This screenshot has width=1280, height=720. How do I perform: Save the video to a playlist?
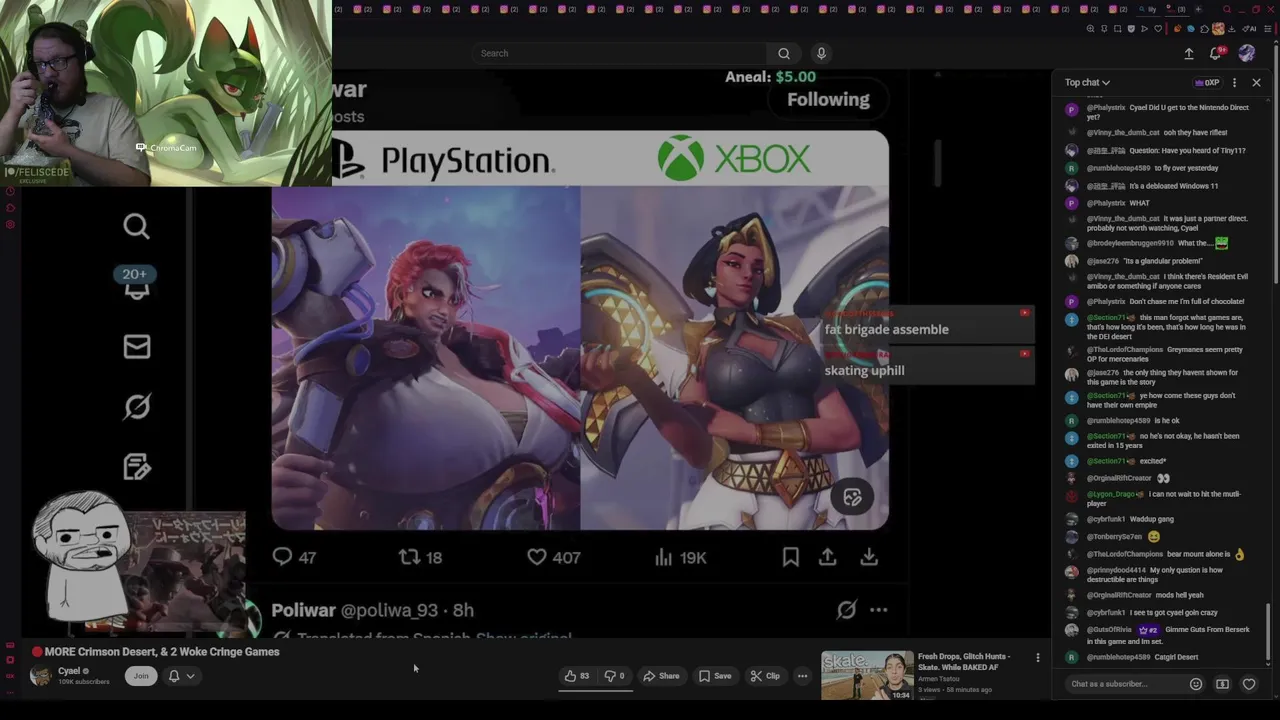pyautogui.click(x=715, y=676)
